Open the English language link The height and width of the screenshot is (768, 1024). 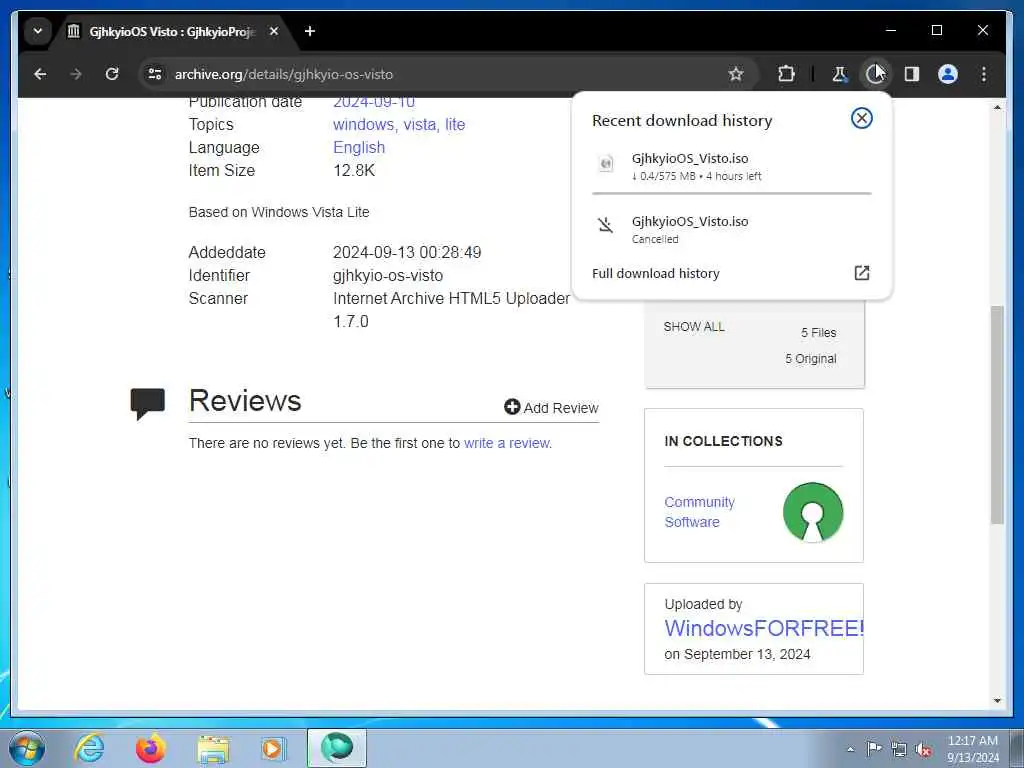(x=359, y=148)
